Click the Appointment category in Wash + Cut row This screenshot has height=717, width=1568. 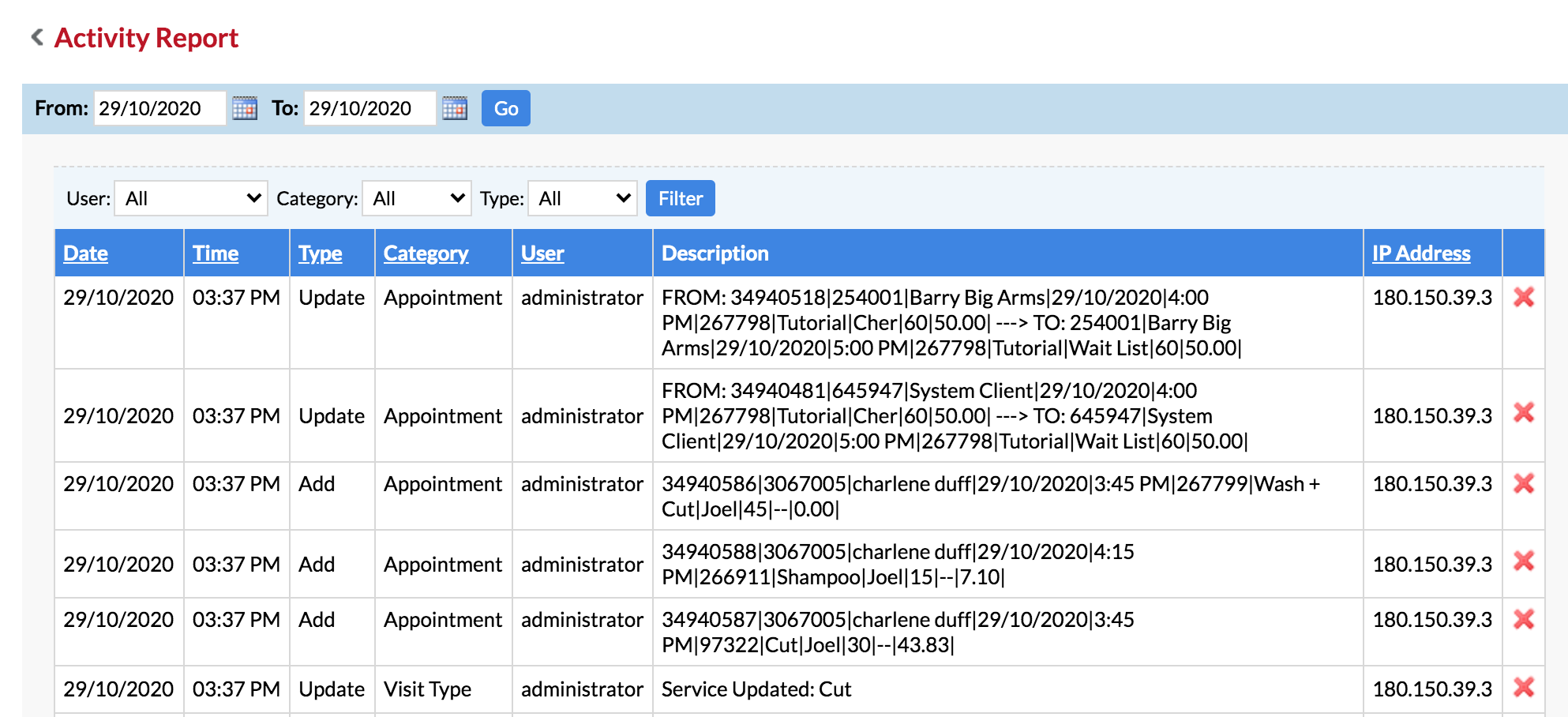point(443,484)
